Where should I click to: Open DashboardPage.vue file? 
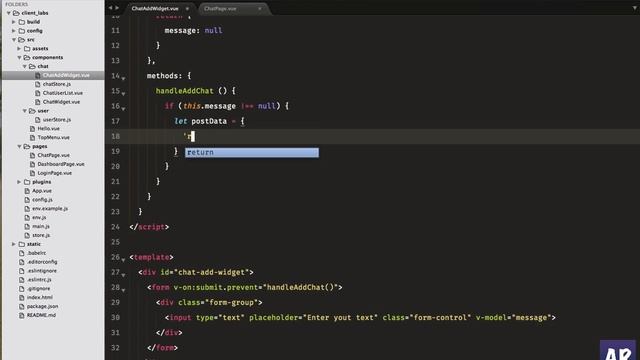(x=61, y=164)
